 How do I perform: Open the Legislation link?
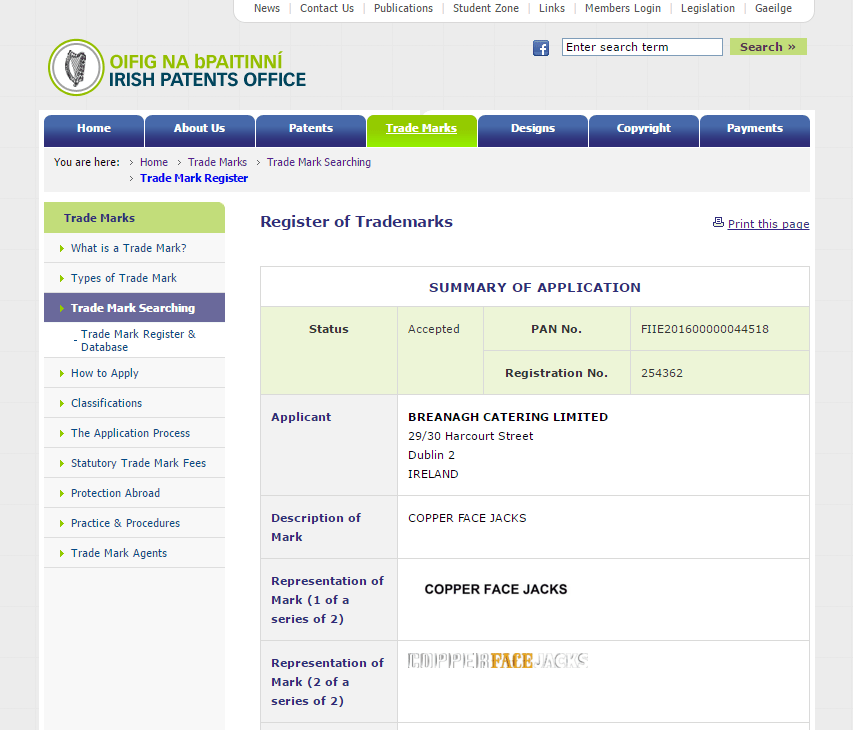pos(708,8)
